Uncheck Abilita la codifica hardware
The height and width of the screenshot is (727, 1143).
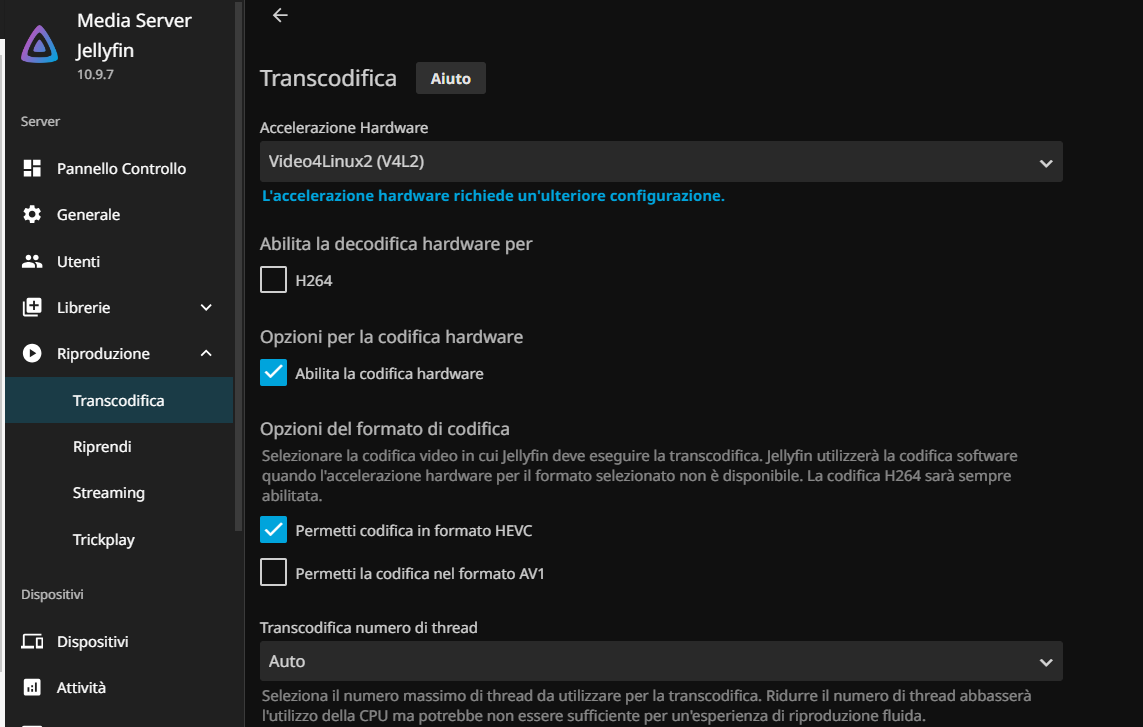pyautogui.click(x=273, y=373)
